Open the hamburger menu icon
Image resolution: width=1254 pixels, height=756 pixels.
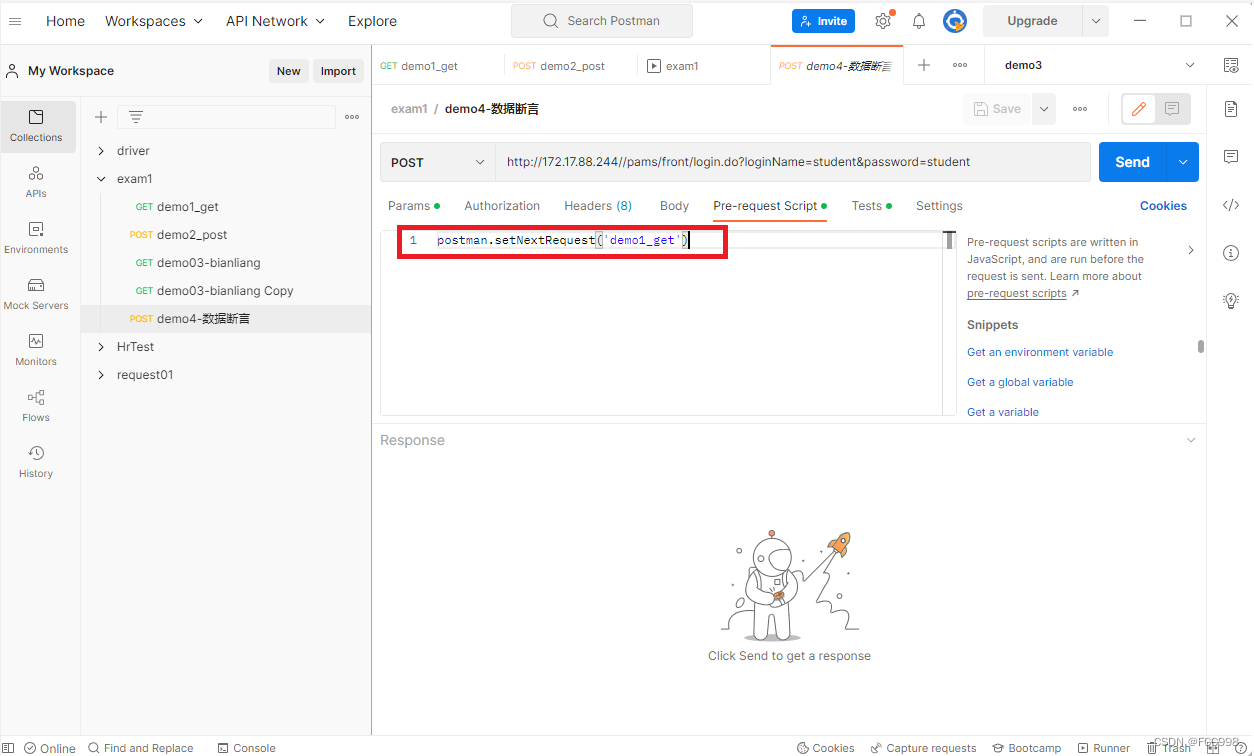point(15,21)
